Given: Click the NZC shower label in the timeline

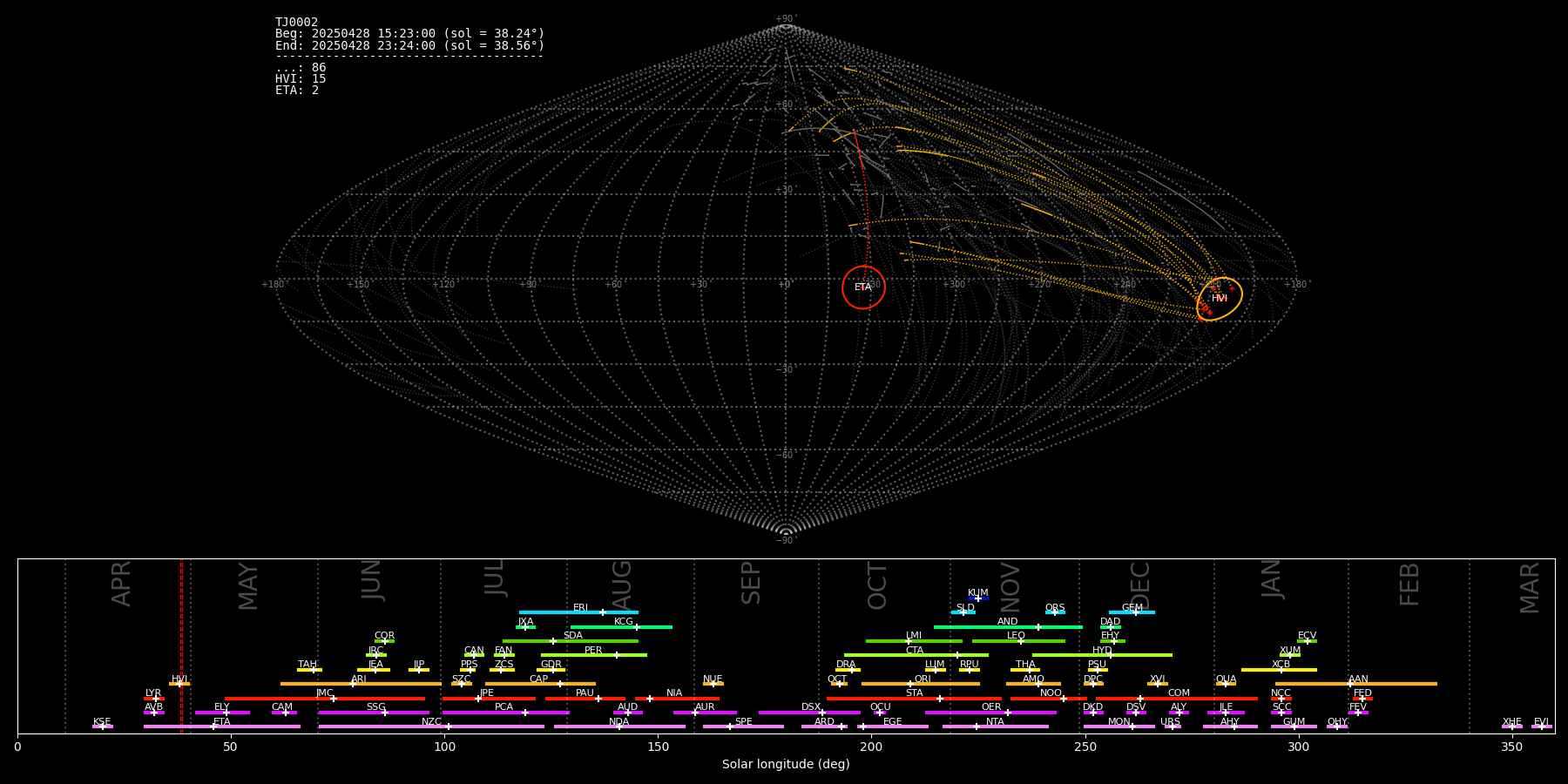Looking at the screenshot, I should pos(431,721).
